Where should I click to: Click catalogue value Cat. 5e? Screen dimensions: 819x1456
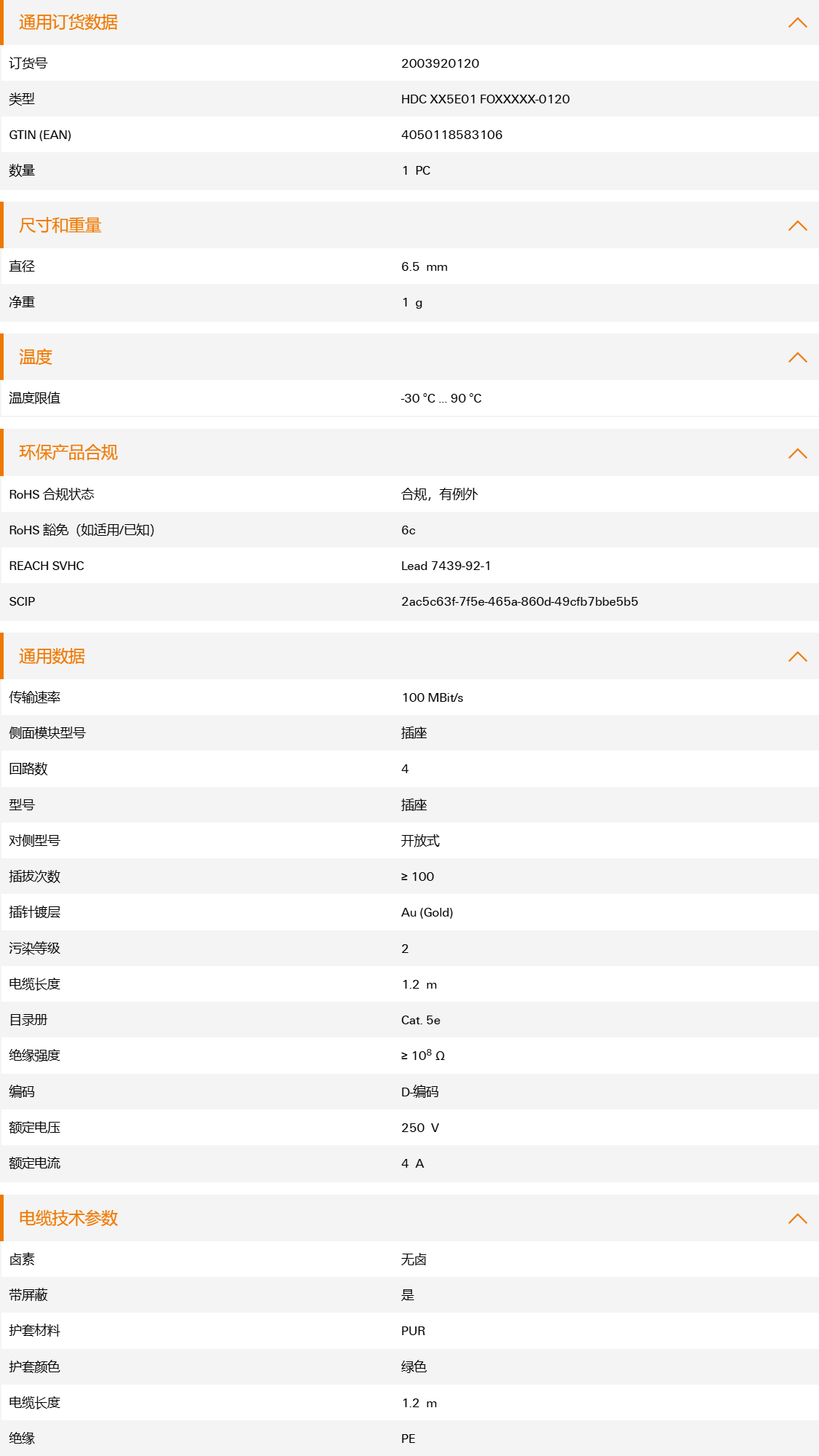pos(421,1020)
